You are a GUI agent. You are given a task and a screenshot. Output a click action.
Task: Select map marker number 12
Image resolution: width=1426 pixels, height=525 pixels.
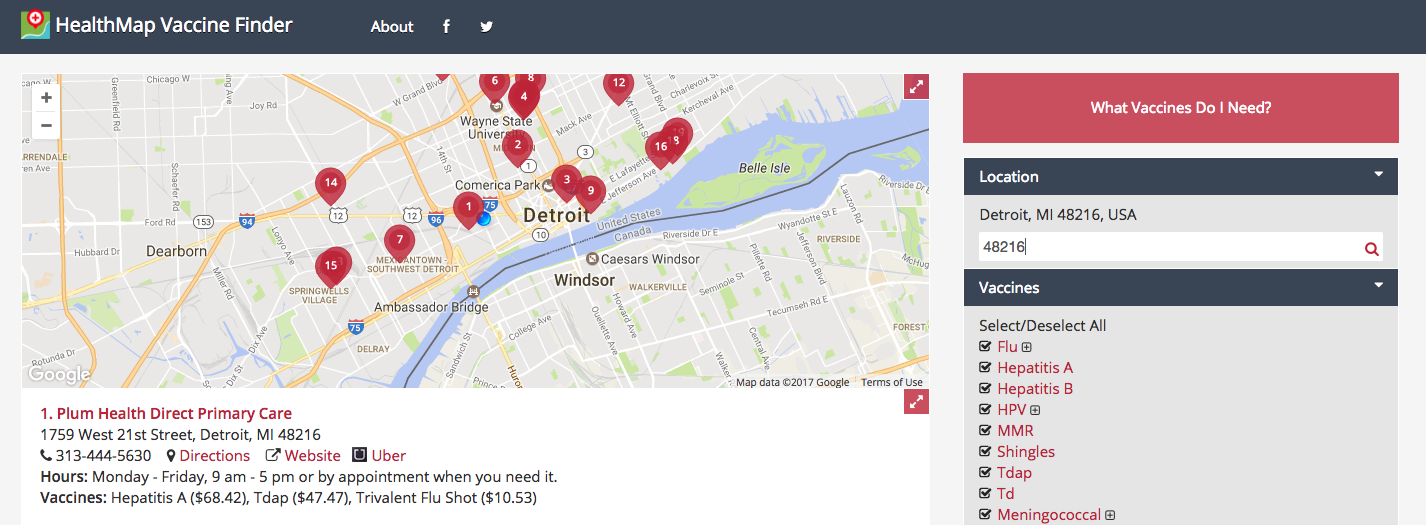point(619,86)
